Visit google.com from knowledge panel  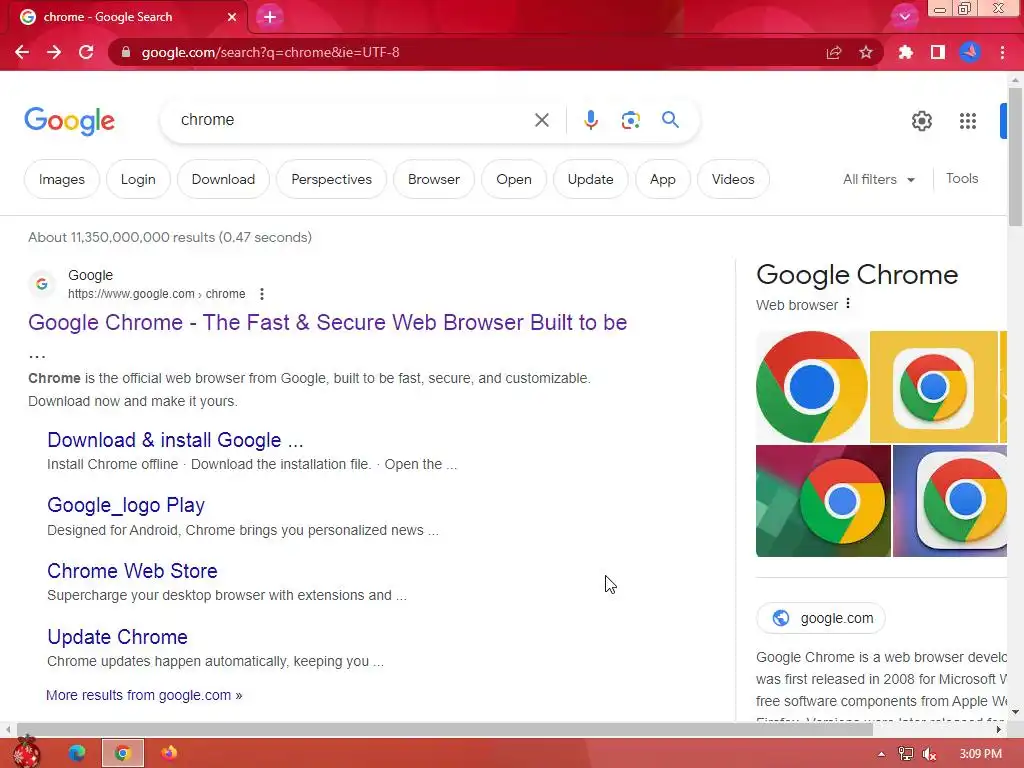click(x=821, y=618)
